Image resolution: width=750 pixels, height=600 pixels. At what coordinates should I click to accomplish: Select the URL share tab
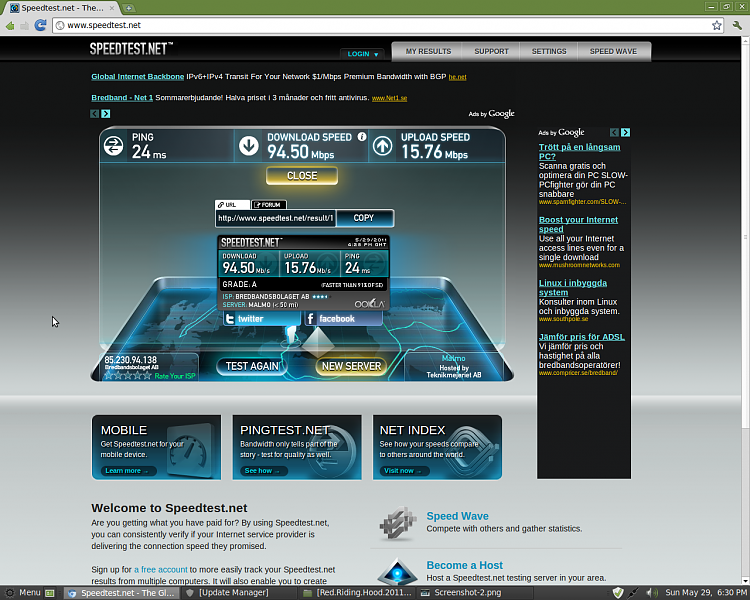click(x=232, y=205)
